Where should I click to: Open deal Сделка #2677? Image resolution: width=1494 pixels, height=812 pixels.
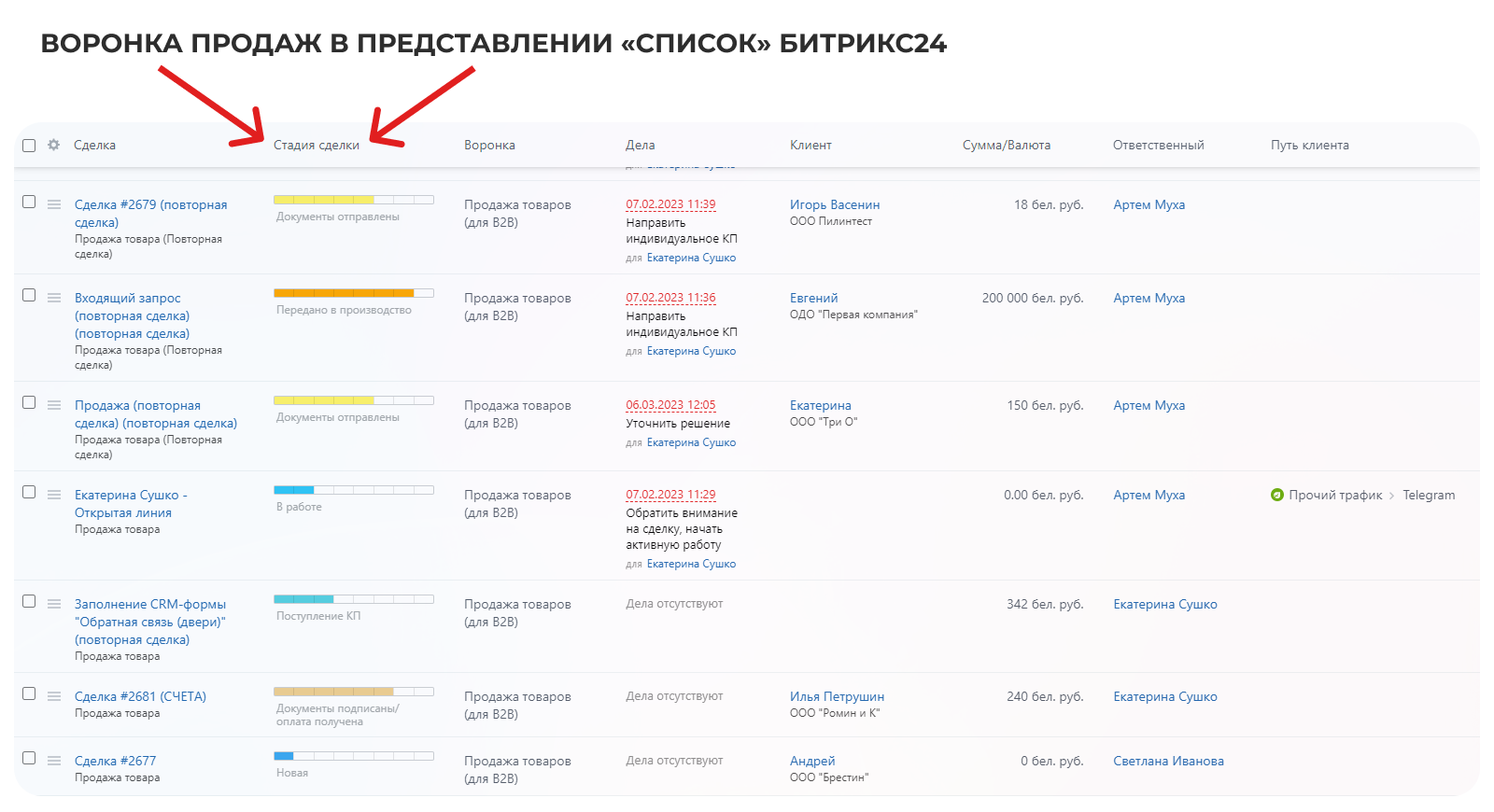pos(115,761)
